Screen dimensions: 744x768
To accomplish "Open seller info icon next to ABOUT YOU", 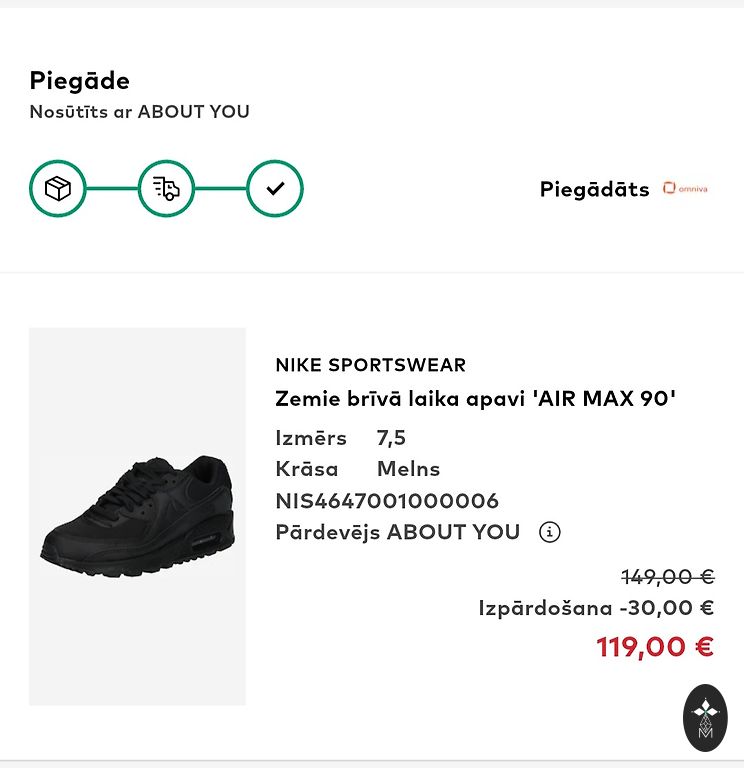I will pyautogui.click(x=549, y=532).
